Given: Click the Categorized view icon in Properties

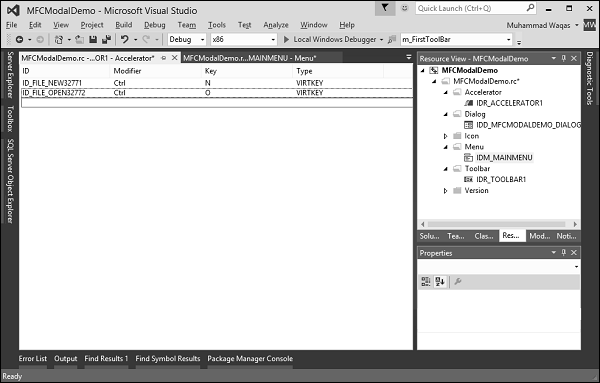Looking at the screenshot, I should pos(426,282).
